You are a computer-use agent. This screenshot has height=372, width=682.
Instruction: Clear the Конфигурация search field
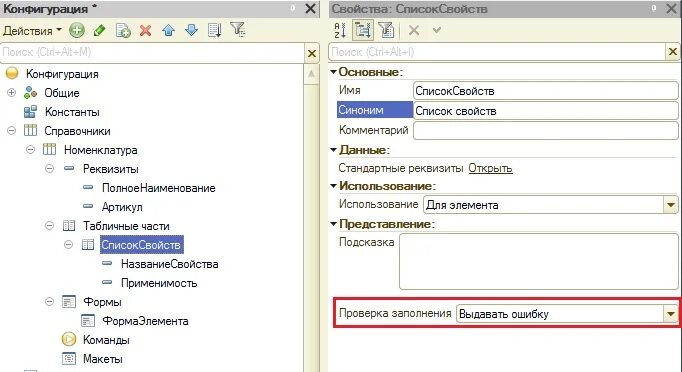[x=312, y=54]
